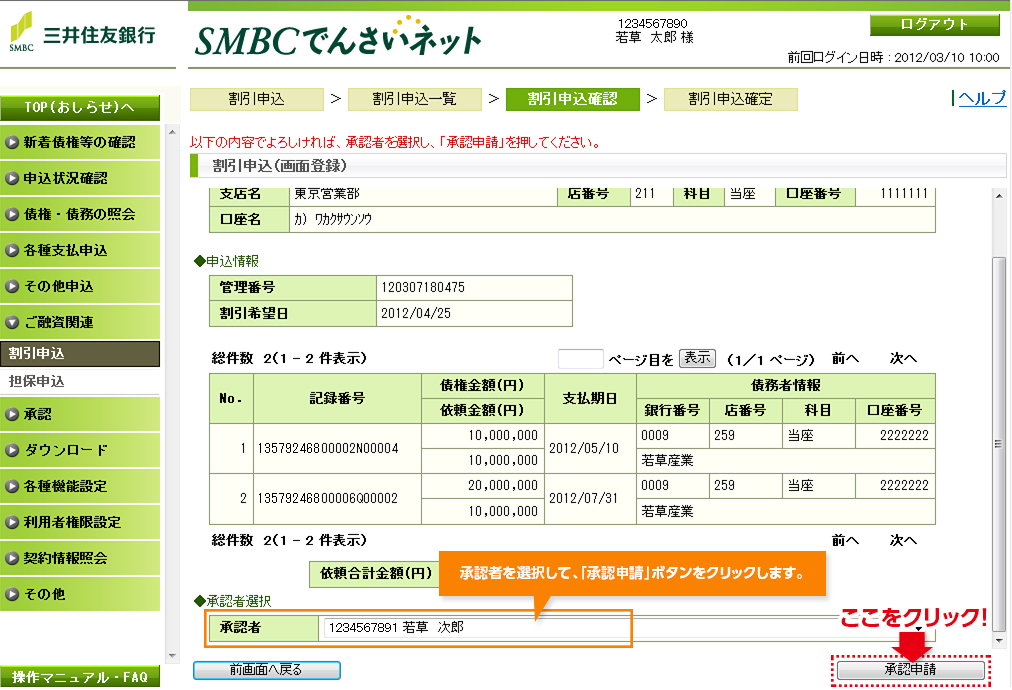This screenshot has height=690, width=1012.
Task: Open 各種機能設定 sidebar menu
Action: [x=80, y=486]
